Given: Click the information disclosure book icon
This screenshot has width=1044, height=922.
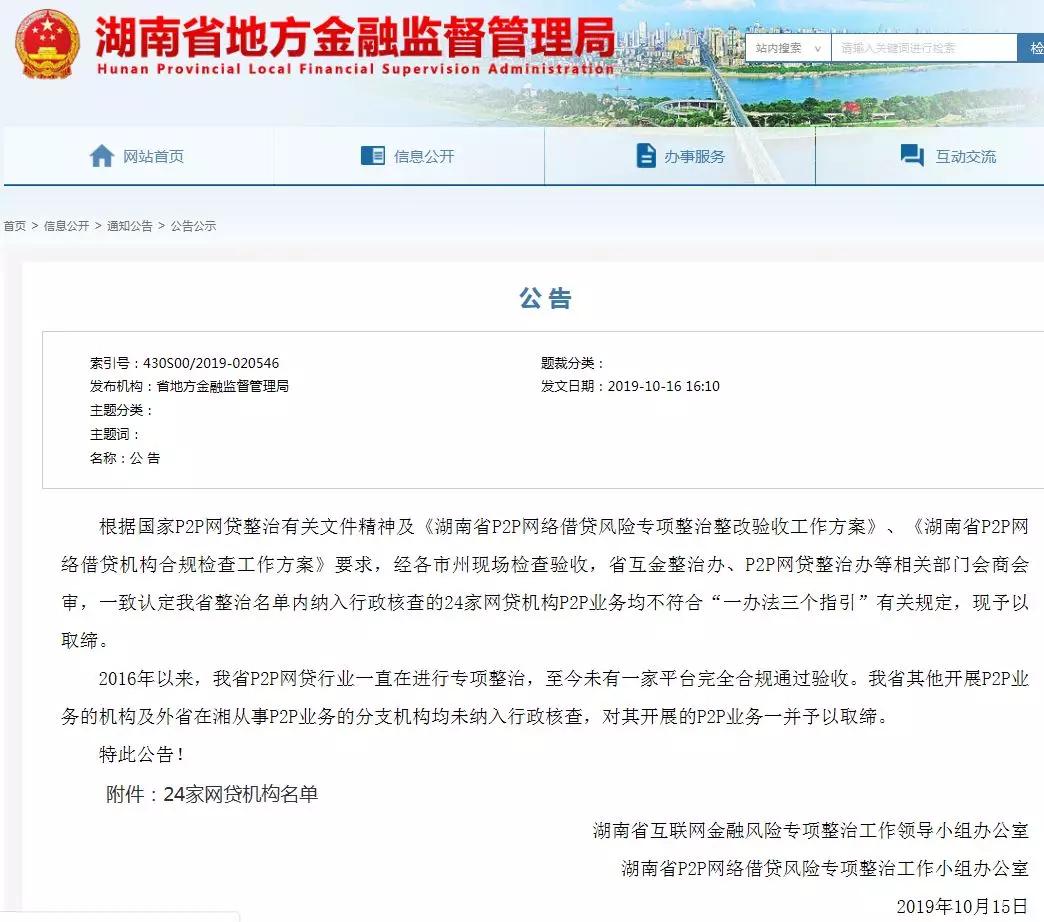Looking at the screenshot, I should [x=373, y=156].
